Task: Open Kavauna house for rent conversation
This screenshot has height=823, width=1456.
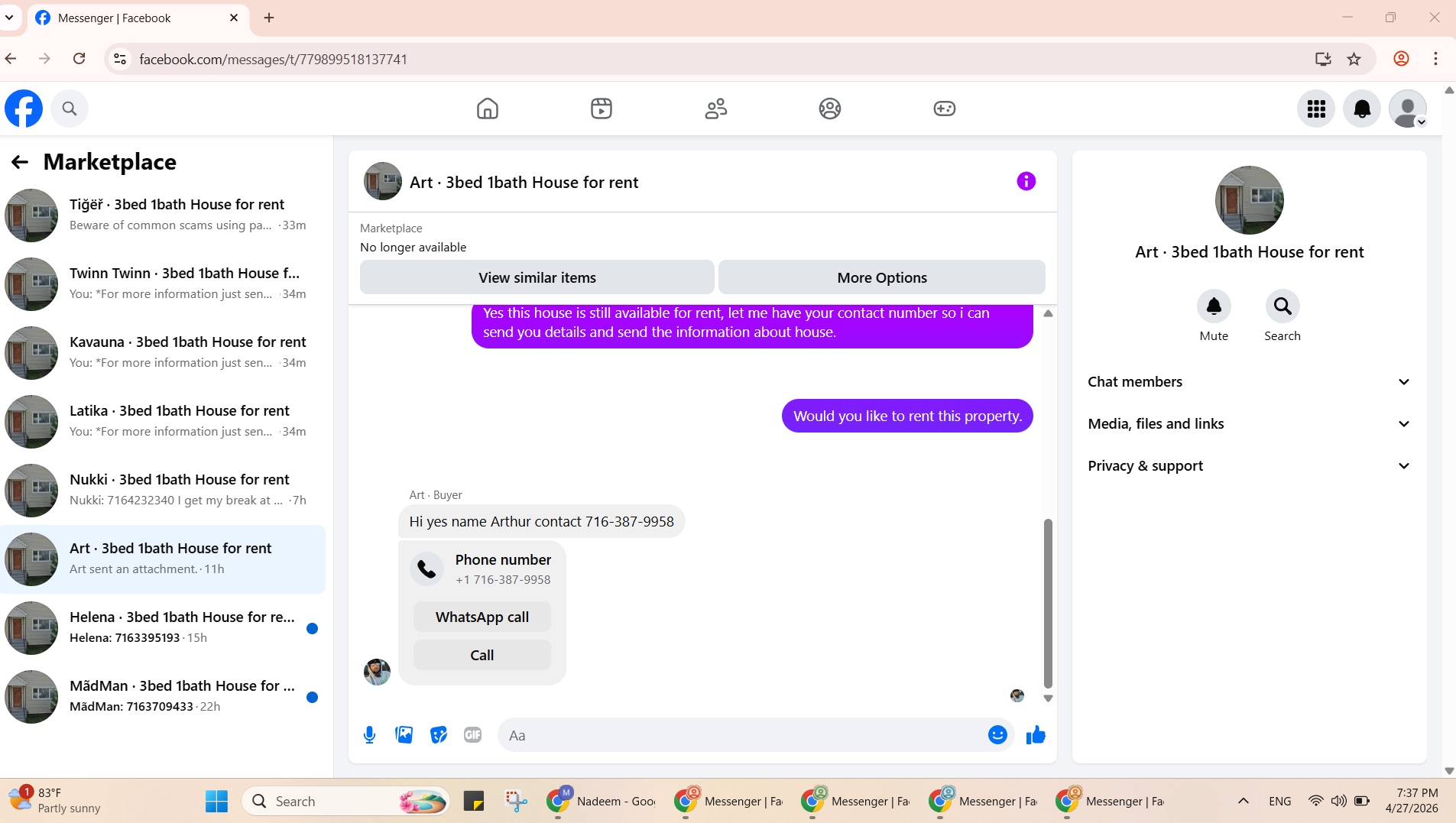Action: (x=163, y=353)
